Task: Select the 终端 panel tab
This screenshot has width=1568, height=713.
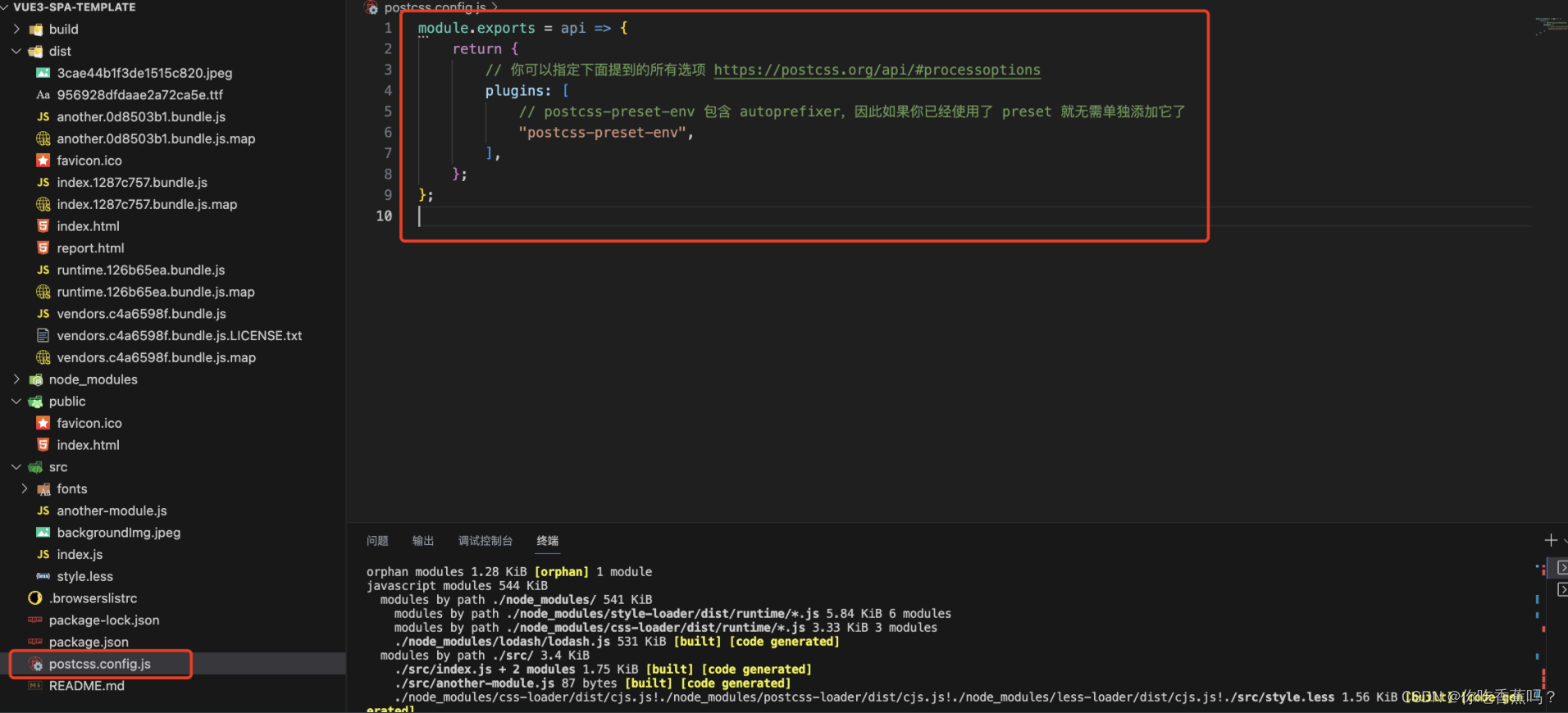Action: (548, 541)
